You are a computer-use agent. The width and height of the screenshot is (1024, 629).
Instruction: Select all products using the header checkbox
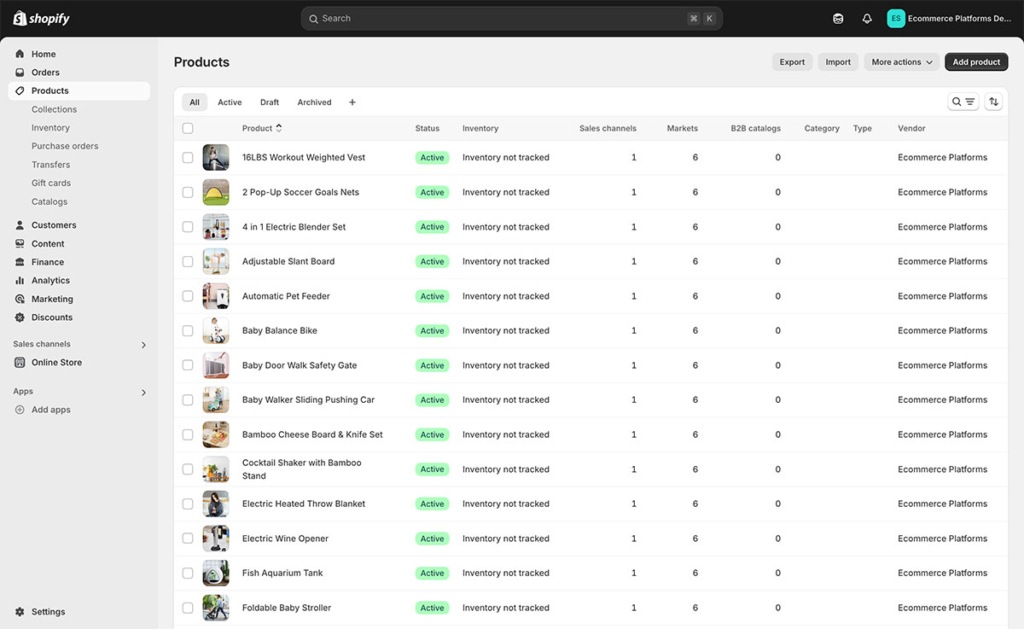(x=187, y=128)
